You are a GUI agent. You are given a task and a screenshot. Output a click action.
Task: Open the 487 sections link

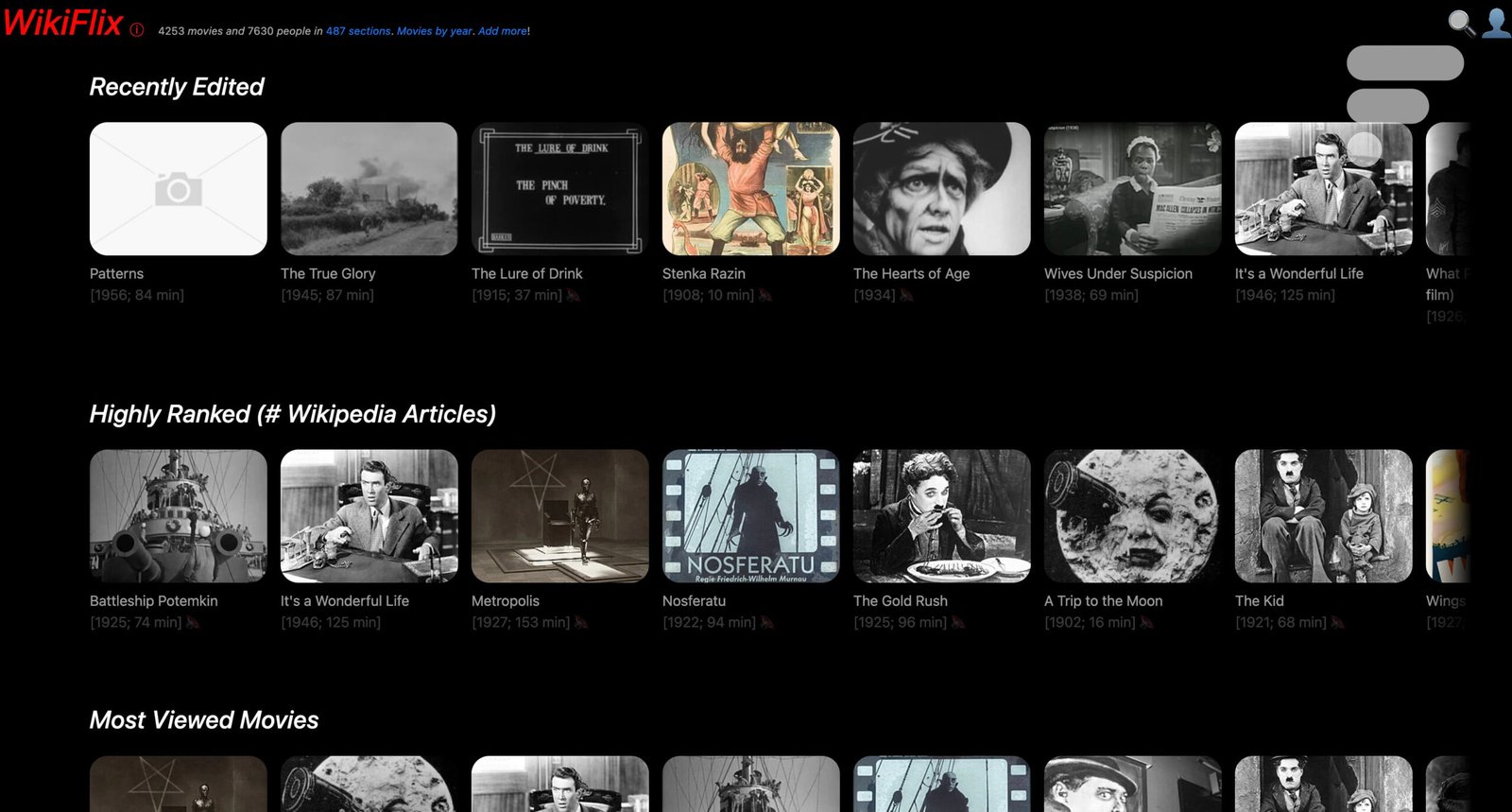click(x=358, y=31)
